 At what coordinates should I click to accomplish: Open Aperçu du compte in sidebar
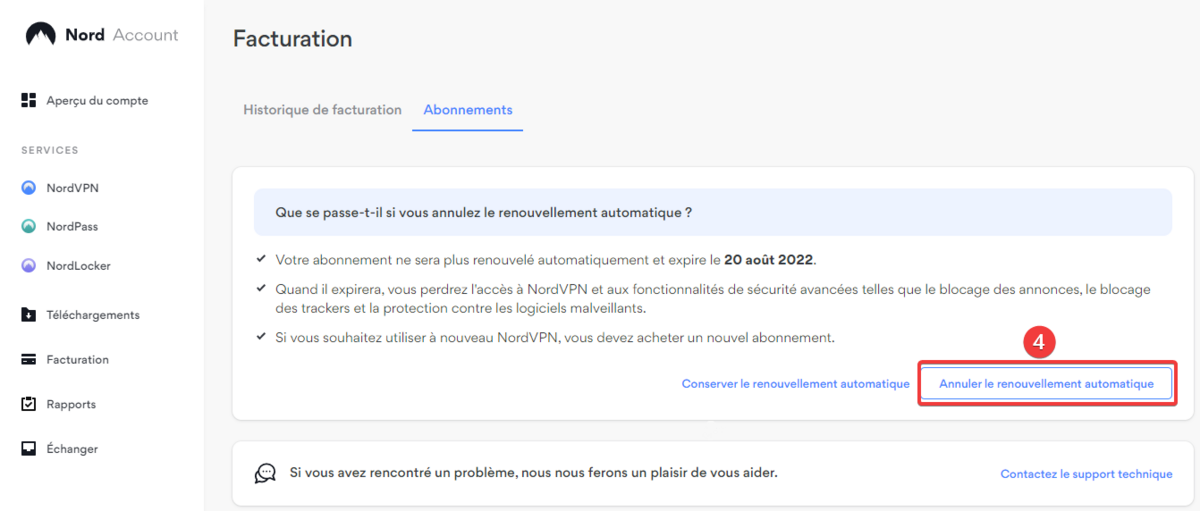point(97,101)
